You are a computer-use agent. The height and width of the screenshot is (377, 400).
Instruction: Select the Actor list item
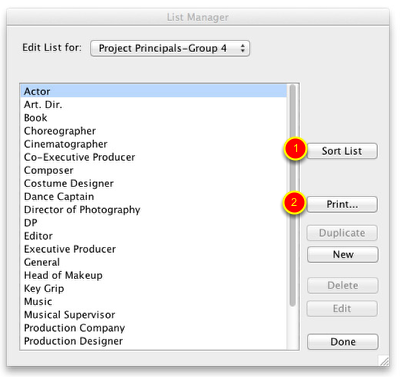point(154,91)
